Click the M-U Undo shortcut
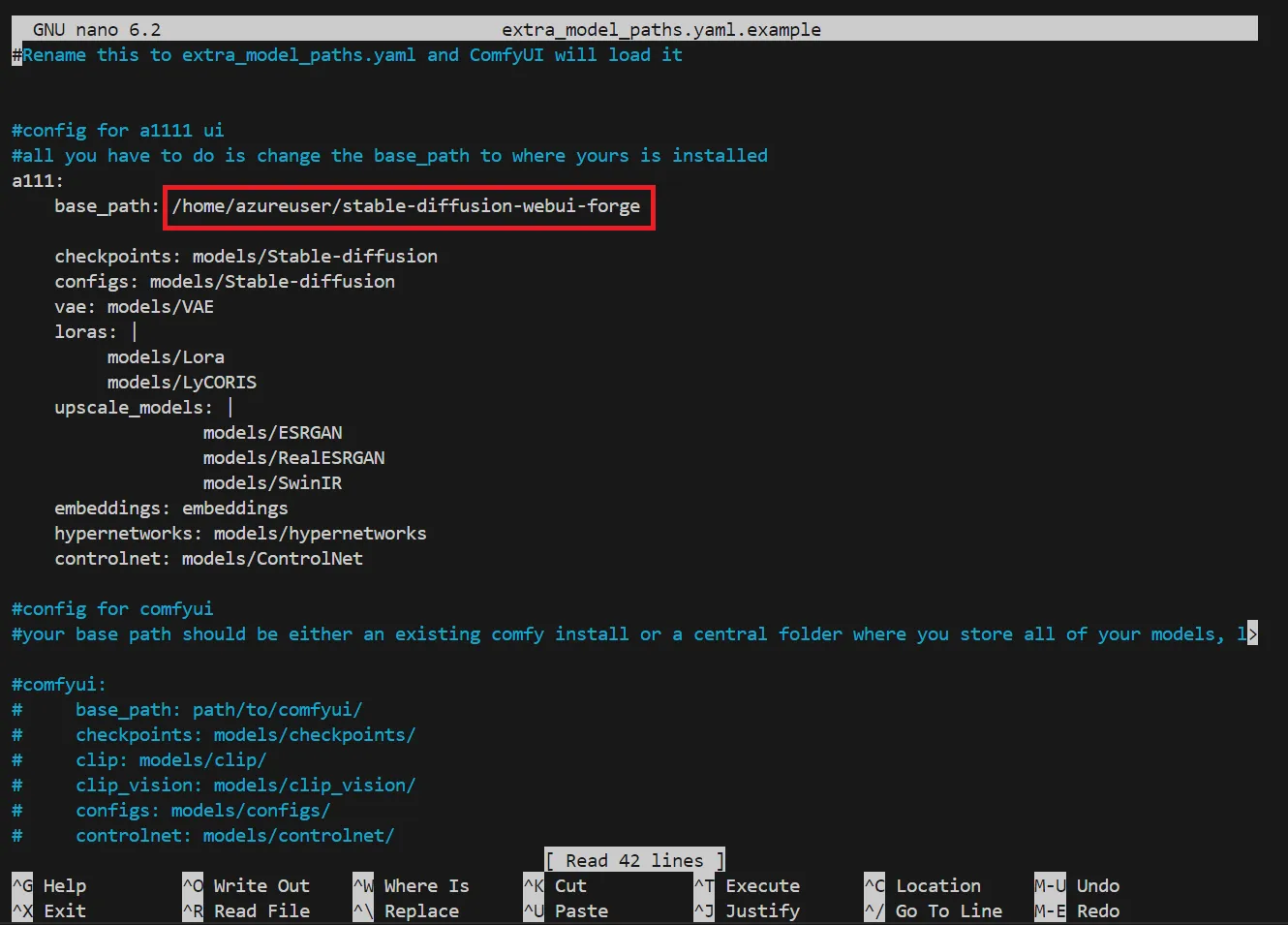The image size is (1288, 925). click(x=1077, y=885)
